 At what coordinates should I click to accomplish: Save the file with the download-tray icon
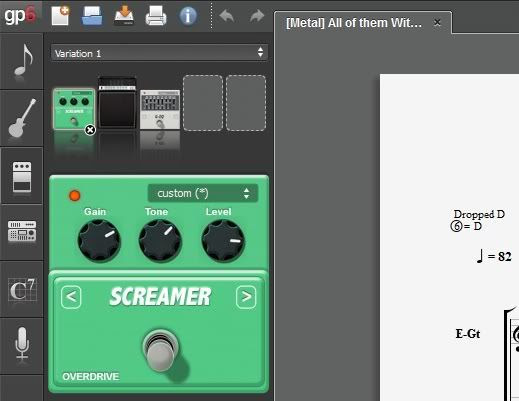coord(124,16)
